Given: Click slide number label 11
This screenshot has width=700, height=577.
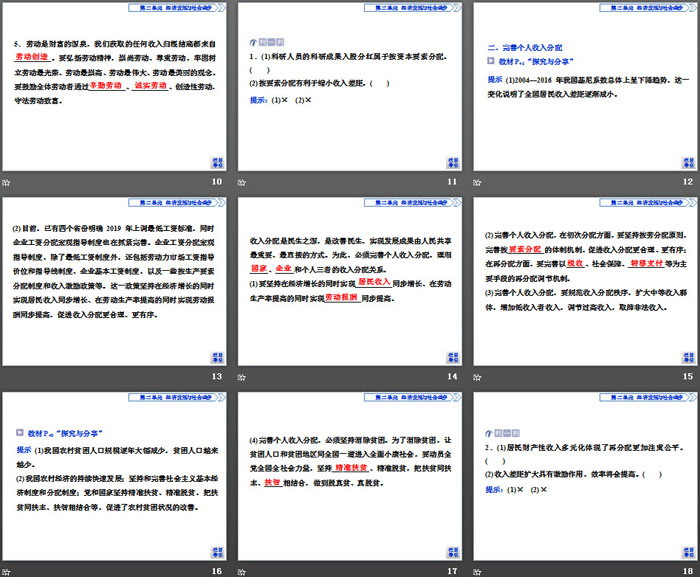Looking at the screenshot, I should pos(452,182).
